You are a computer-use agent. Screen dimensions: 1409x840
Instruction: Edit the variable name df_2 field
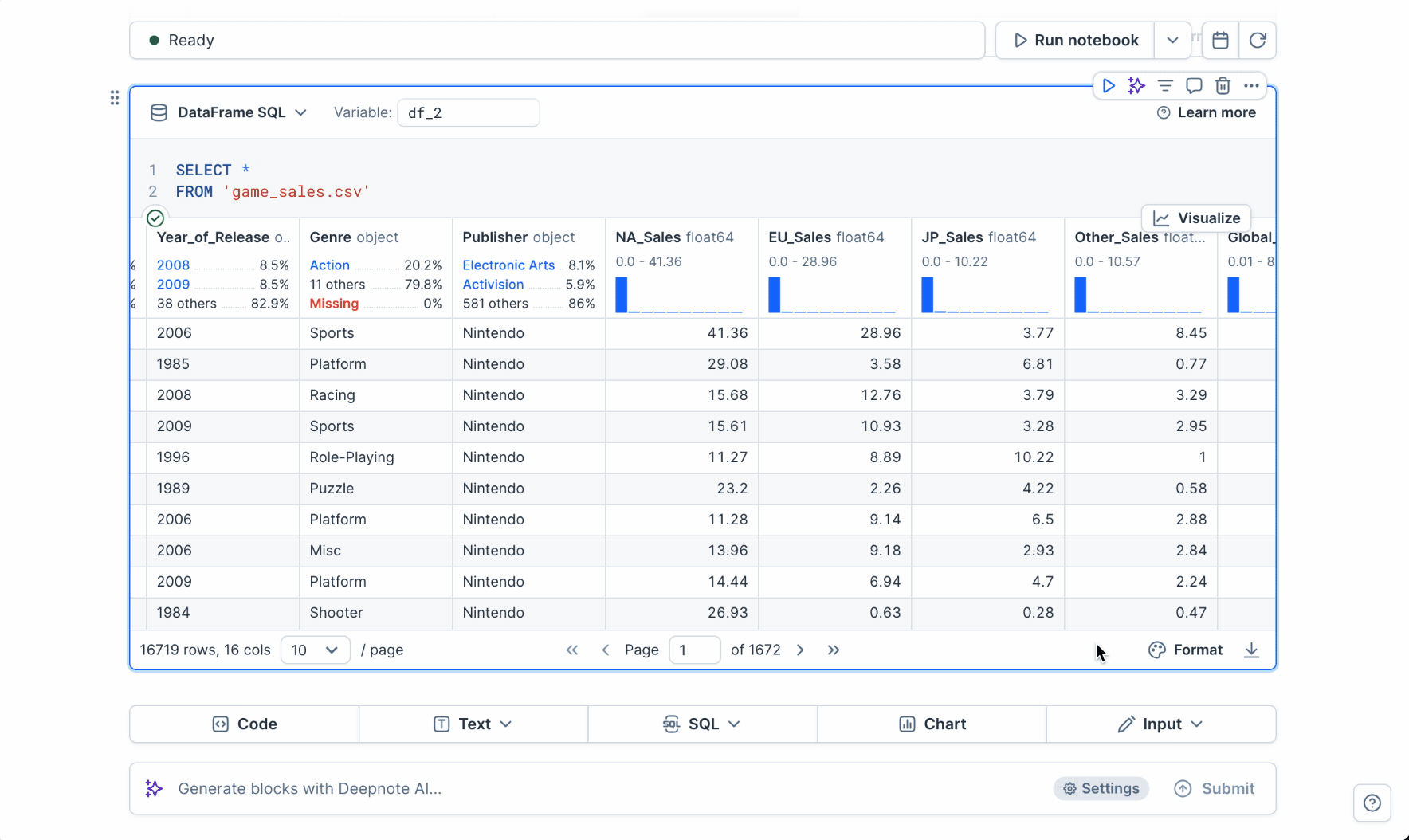point(469,113)
